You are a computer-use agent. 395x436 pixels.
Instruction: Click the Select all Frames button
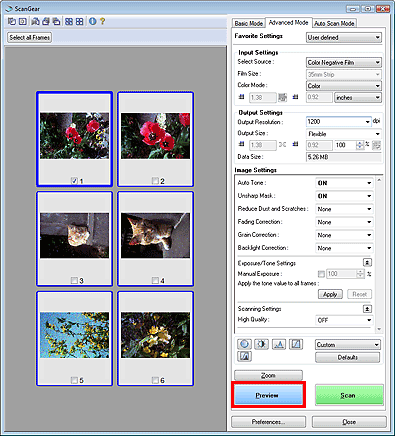pyautogui.click(x=30, y=37)
